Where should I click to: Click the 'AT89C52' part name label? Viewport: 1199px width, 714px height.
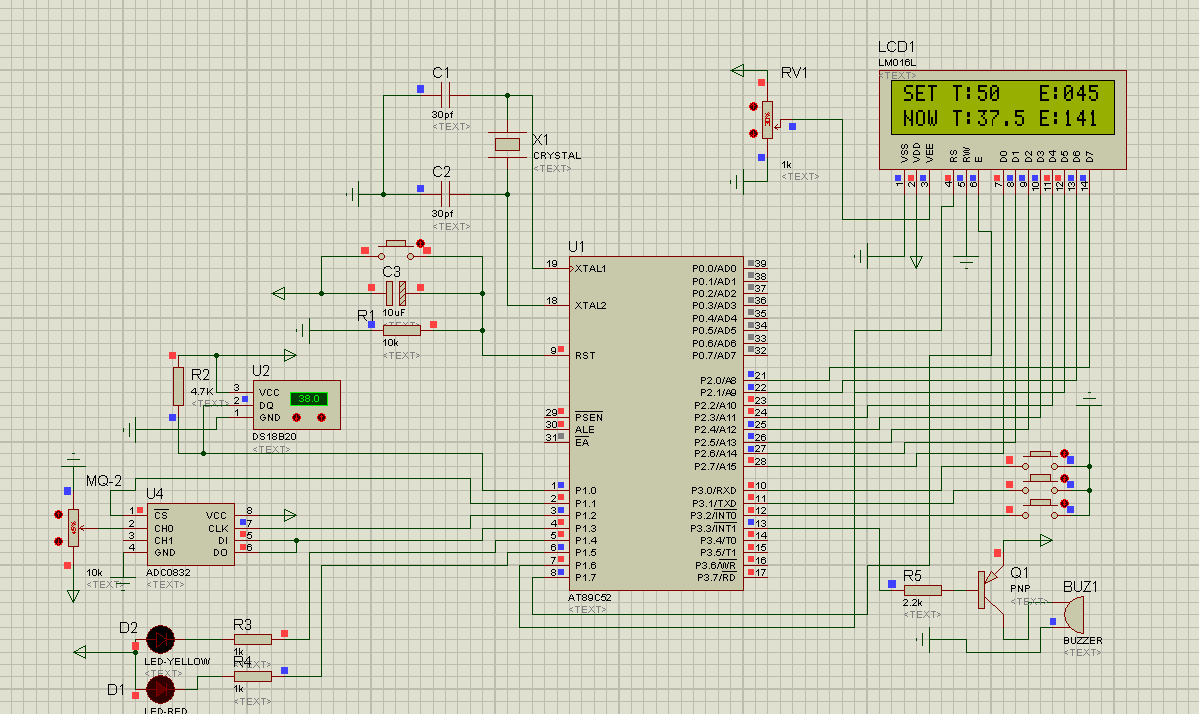590,598
